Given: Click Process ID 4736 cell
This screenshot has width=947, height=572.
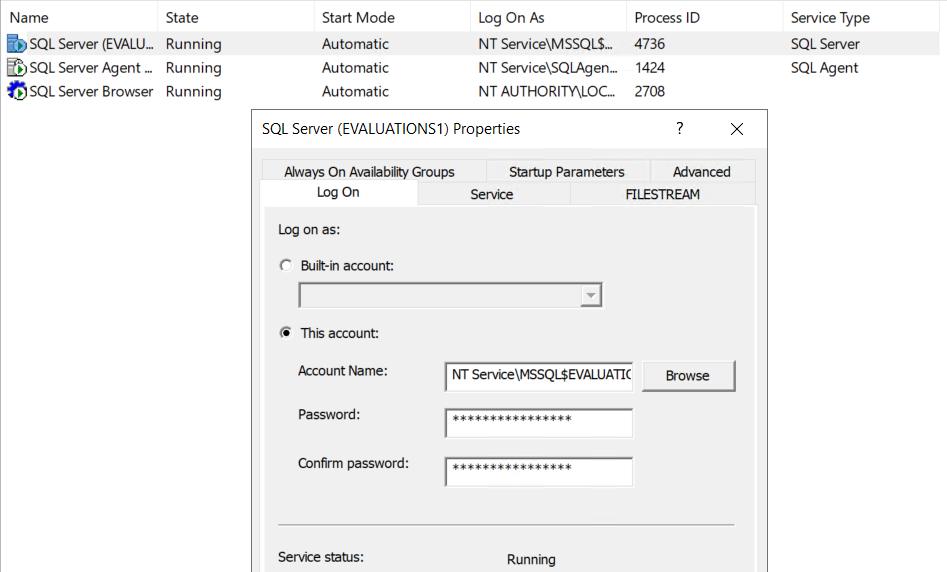Looking at the screenshot, I should pos(649,43).
